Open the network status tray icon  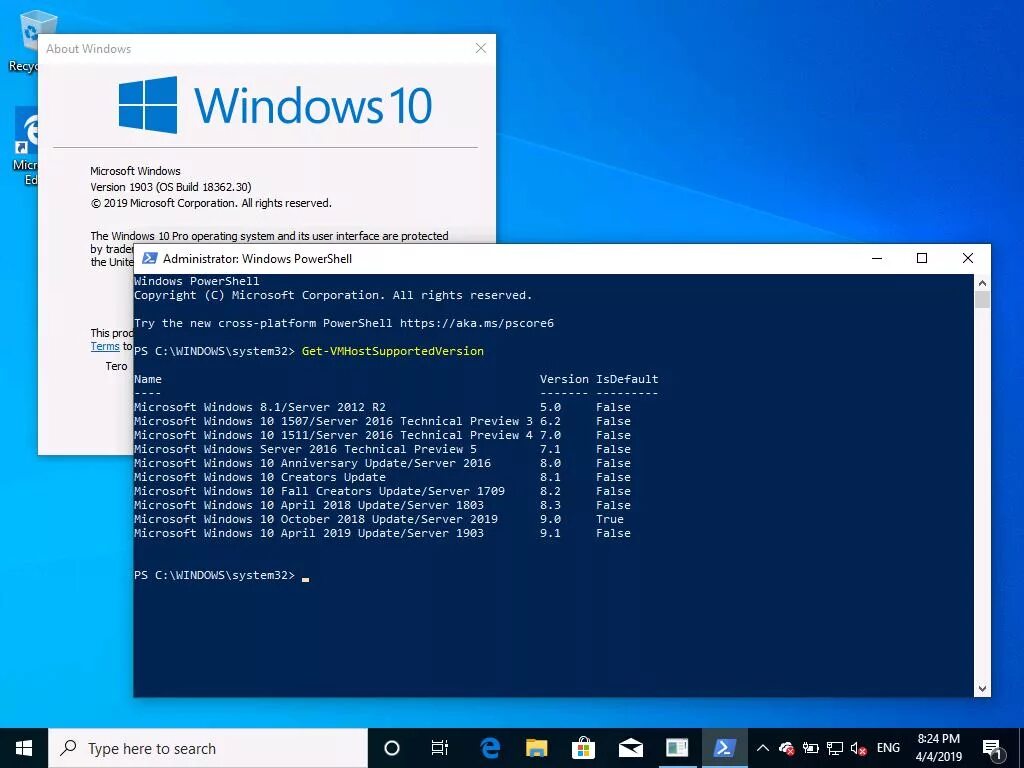(835, 748)
